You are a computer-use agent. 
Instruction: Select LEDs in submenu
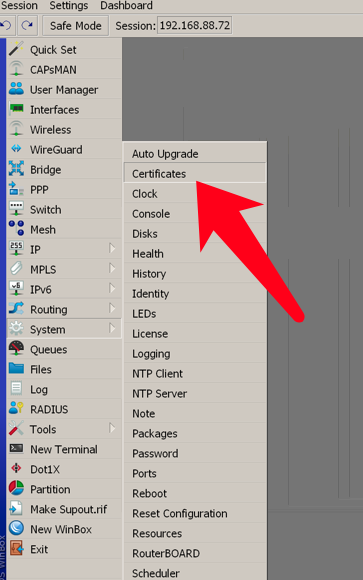point(195,313)
